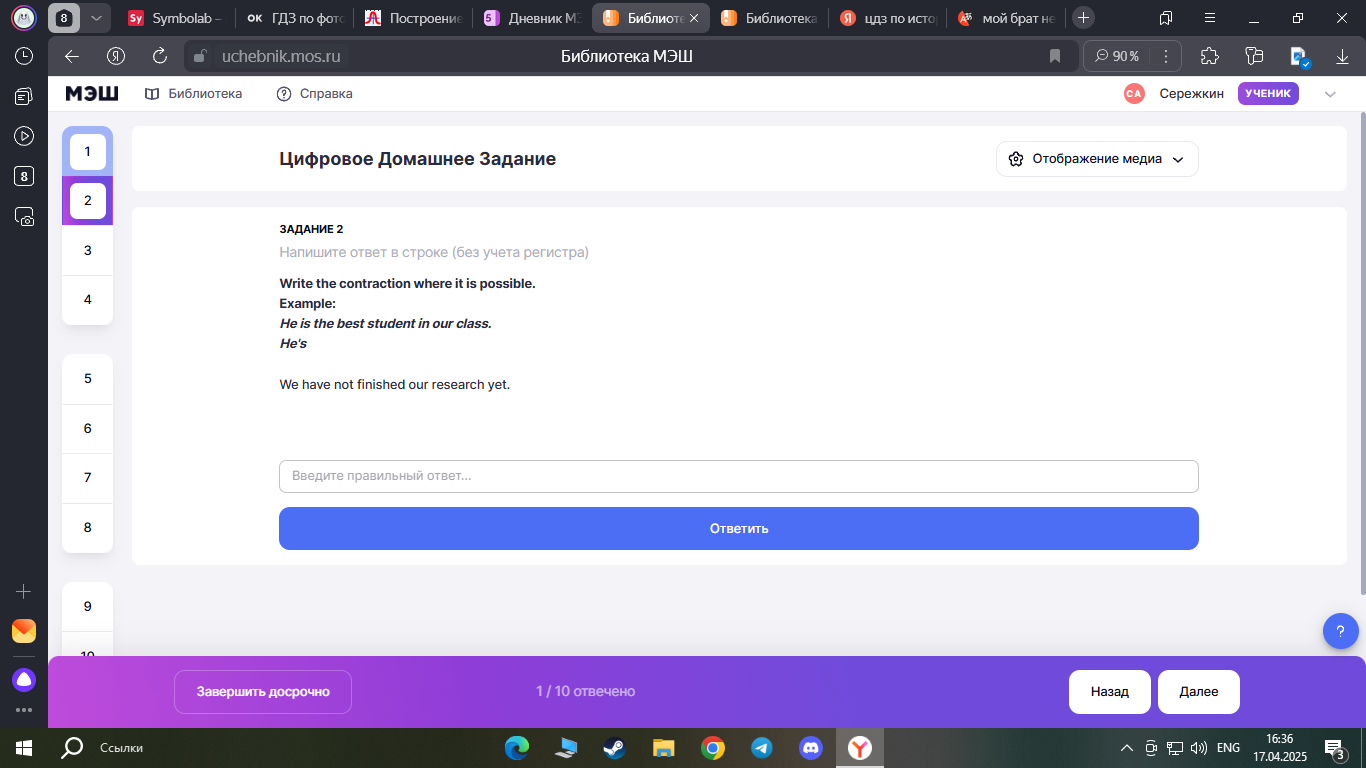Open the Библиотека menu item
Screen dimensions: 1366x768
click(194, 94)
